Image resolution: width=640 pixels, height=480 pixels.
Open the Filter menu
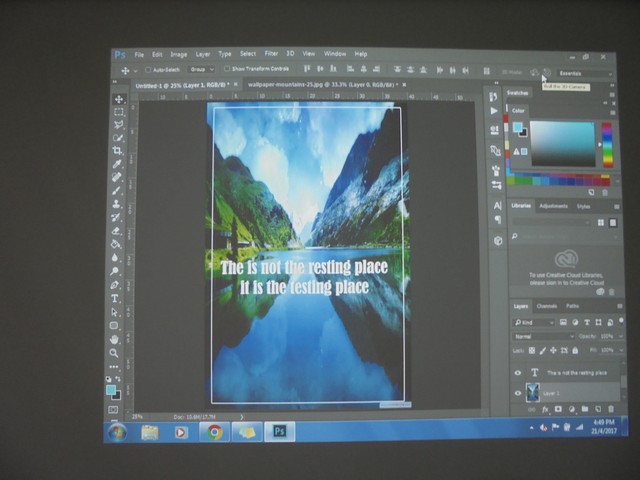coord(271,54)
